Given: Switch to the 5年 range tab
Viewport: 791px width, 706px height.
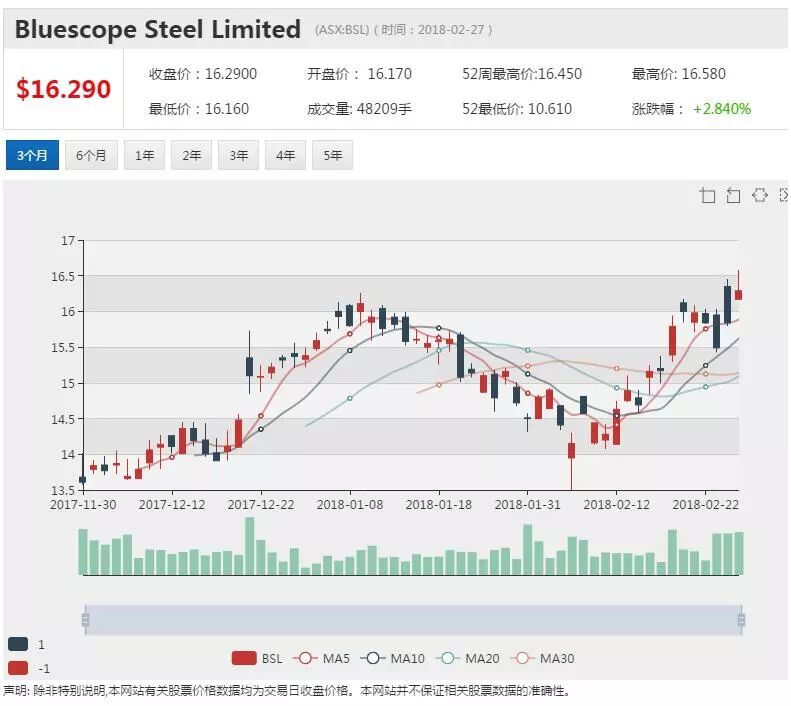Looking at the screenshot, I should [332, 155].
